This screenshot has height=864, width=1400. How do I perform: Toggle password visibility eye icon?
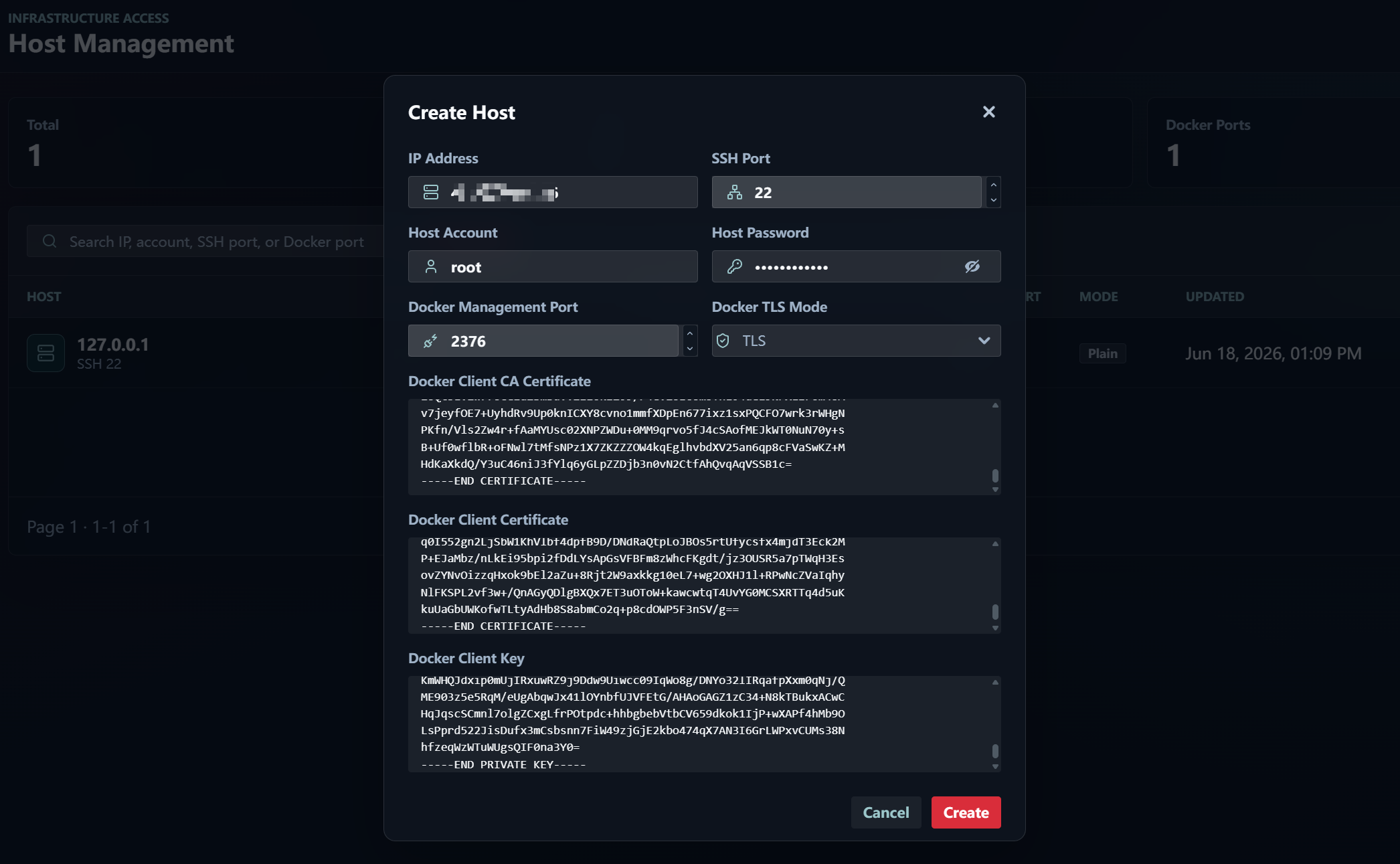pos(972,266)
